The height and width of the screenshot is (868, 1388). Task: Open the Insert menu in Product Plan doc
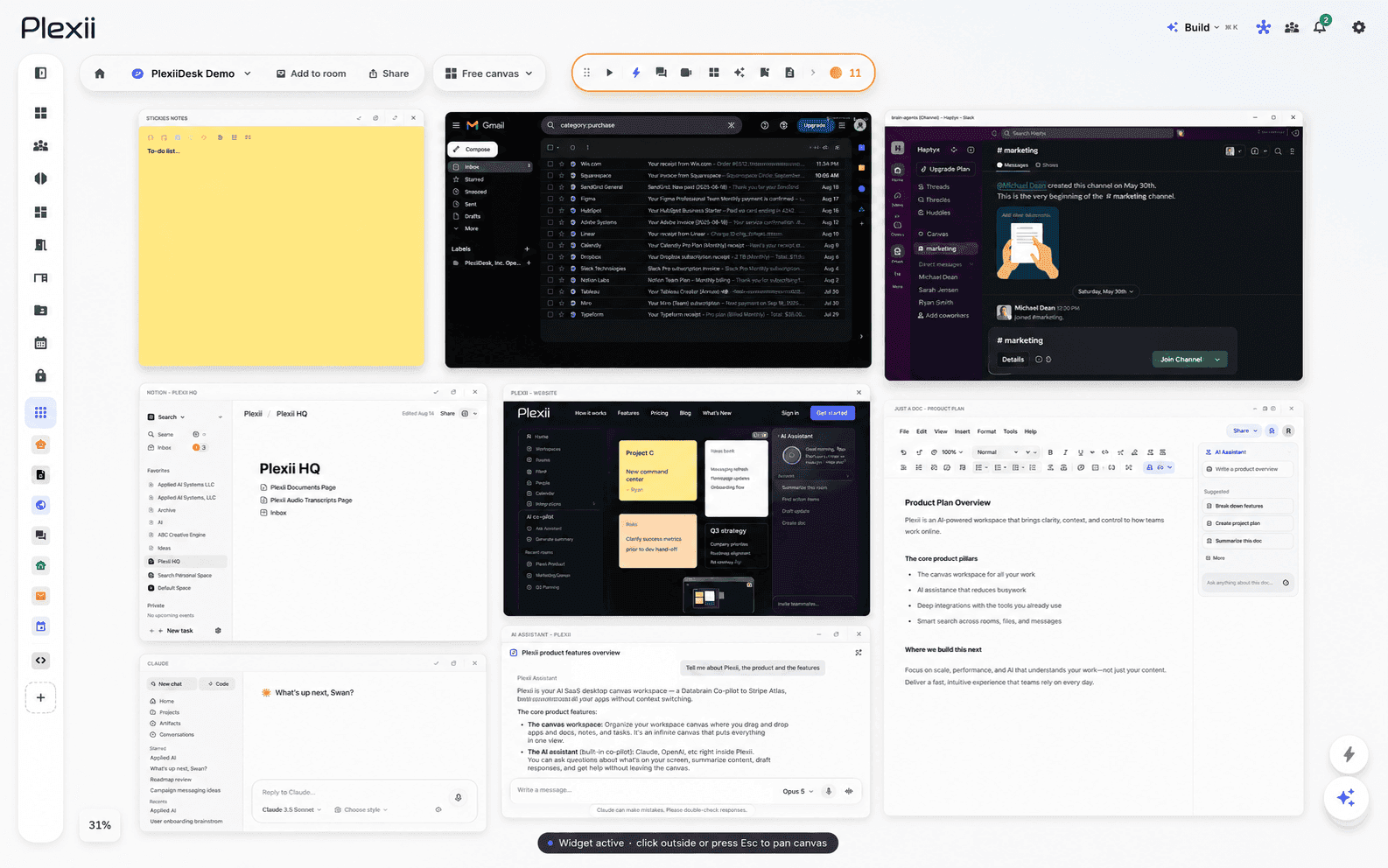pos(962,431)
